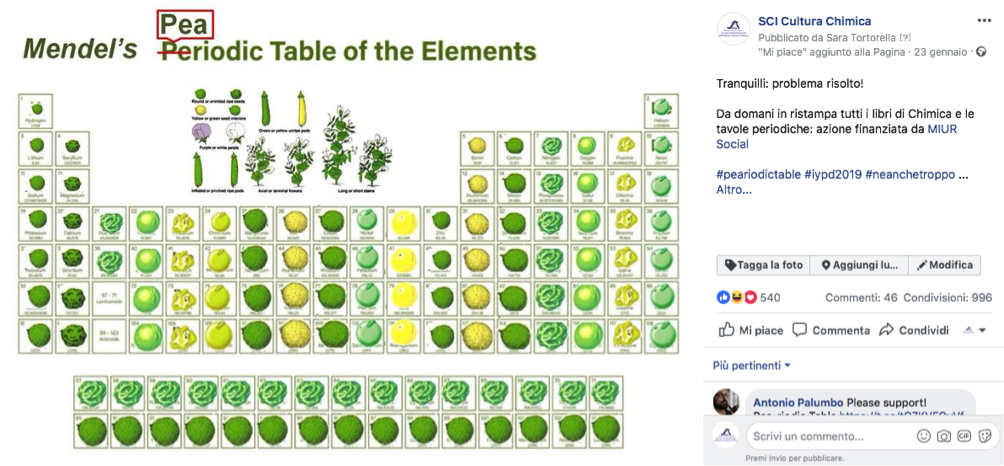Screen dimensions: 1004x466
Task: Click the Commenta speech bubble icon
Action: (x=800, y=330)
